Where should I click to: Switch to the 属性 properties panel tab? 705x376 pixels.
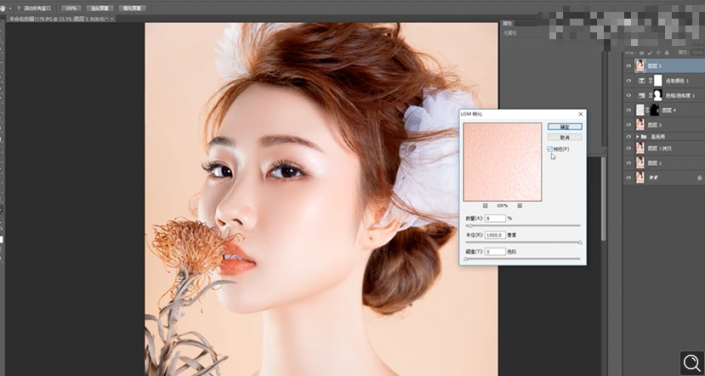pos(508,23)
